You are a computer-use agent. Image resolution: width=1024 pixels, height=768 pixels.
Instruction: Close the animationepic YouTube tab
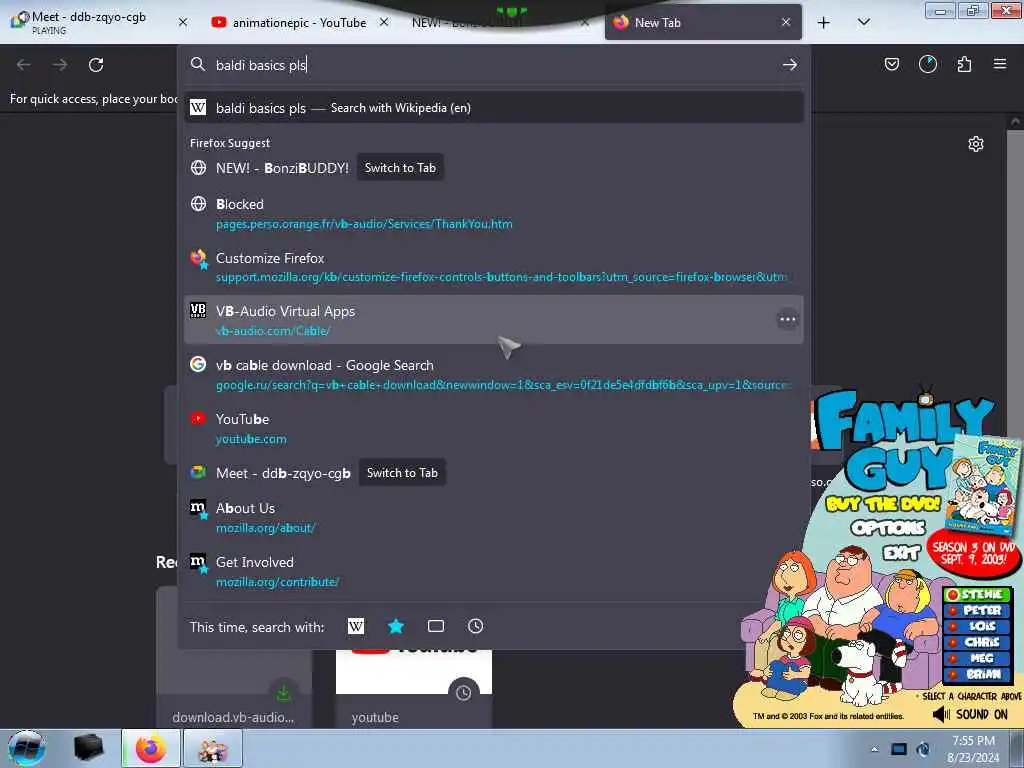click(x=384, y=22)
